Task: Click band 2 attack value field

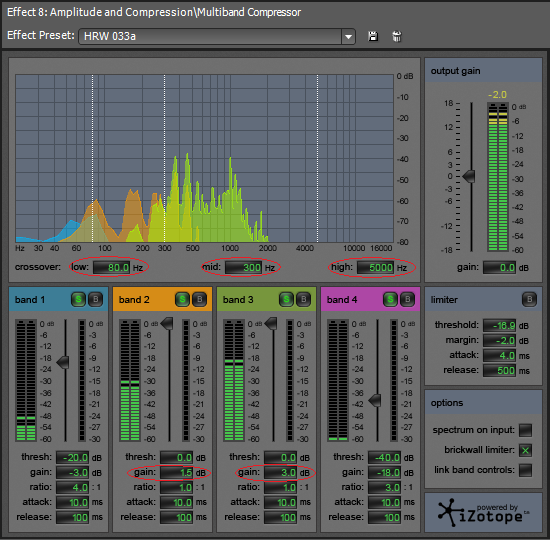Action: [x=176, y=502]
